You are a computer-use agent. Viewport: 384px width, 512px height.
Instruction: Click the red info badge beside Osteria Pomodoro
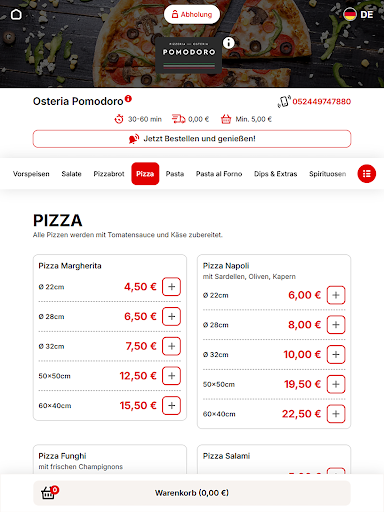128,99
